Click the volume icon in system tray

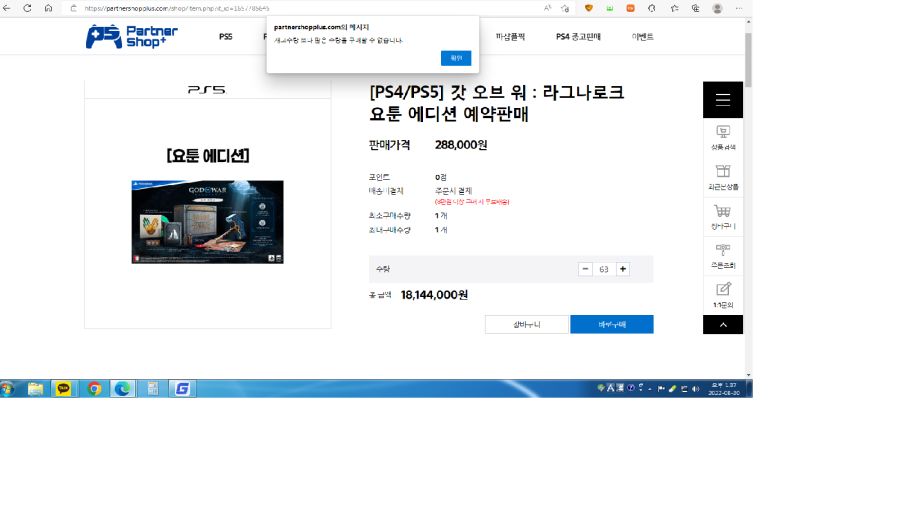point(696,388)
